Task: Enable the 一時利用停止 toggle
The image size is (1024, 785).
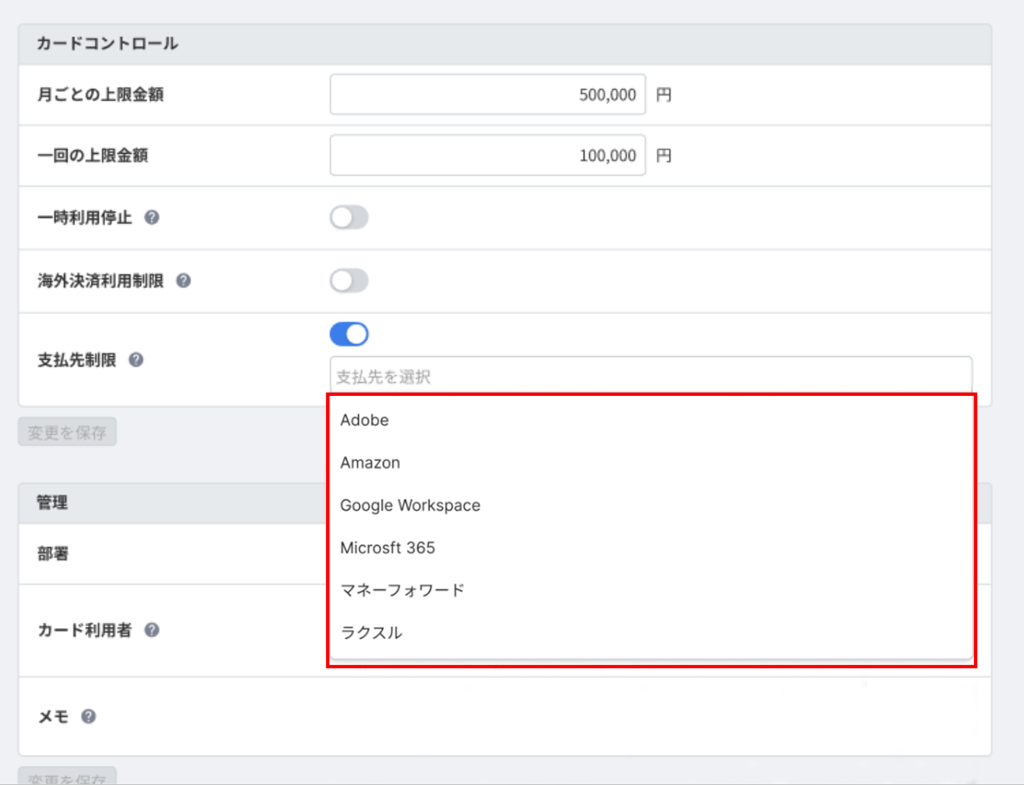Action: [349, 217]
